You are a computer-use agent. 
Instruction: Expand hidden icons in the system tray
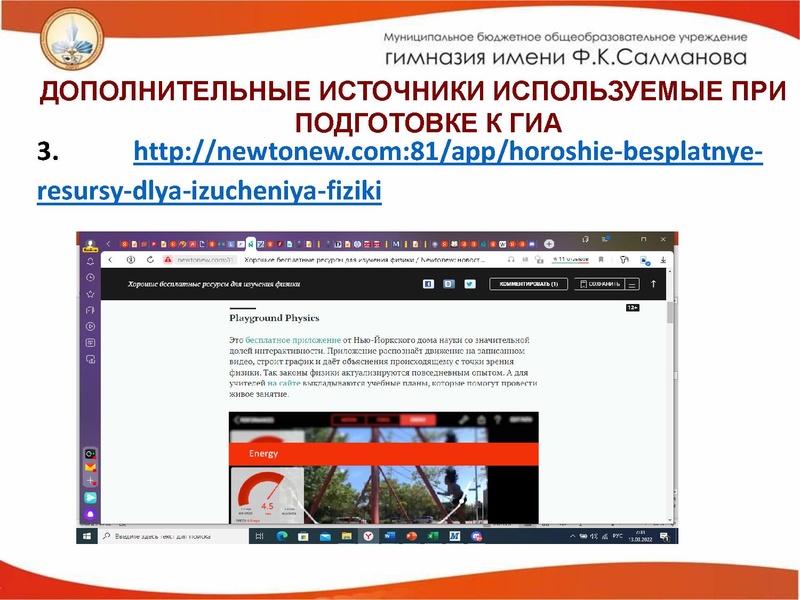point(572,535)
